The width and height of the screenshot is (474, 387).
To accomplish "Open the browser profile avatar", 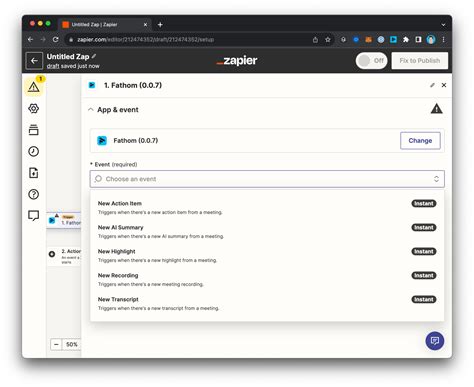I will [x=431, y=40].
